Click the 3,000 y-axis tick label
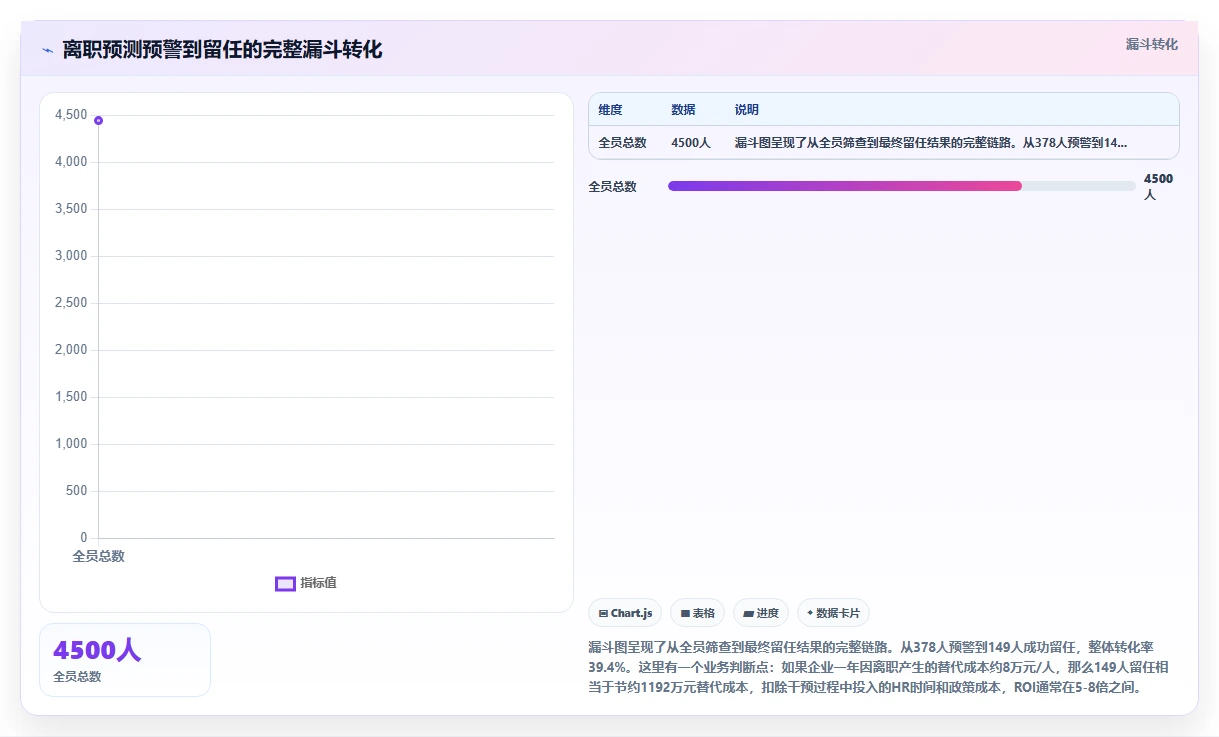The width and height of the screenshot is (1219, 737). click(x=71, y=256)
